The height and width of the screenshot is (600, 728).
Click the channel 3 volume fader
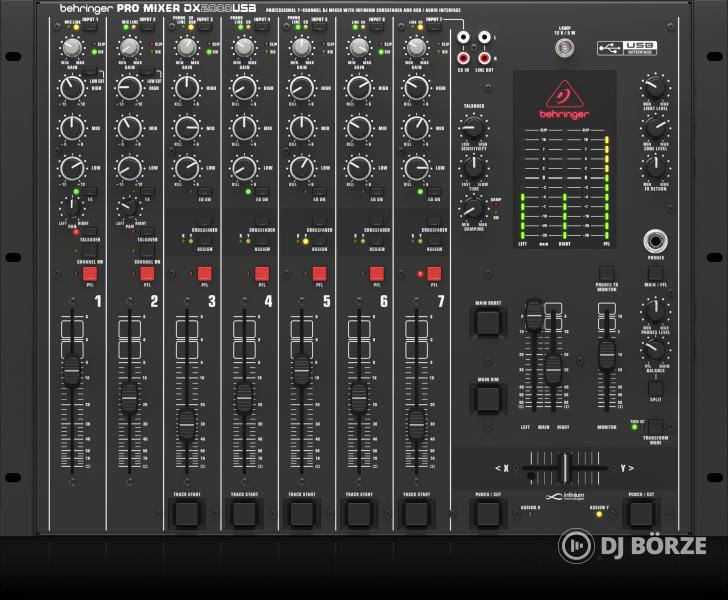(187, 424)
